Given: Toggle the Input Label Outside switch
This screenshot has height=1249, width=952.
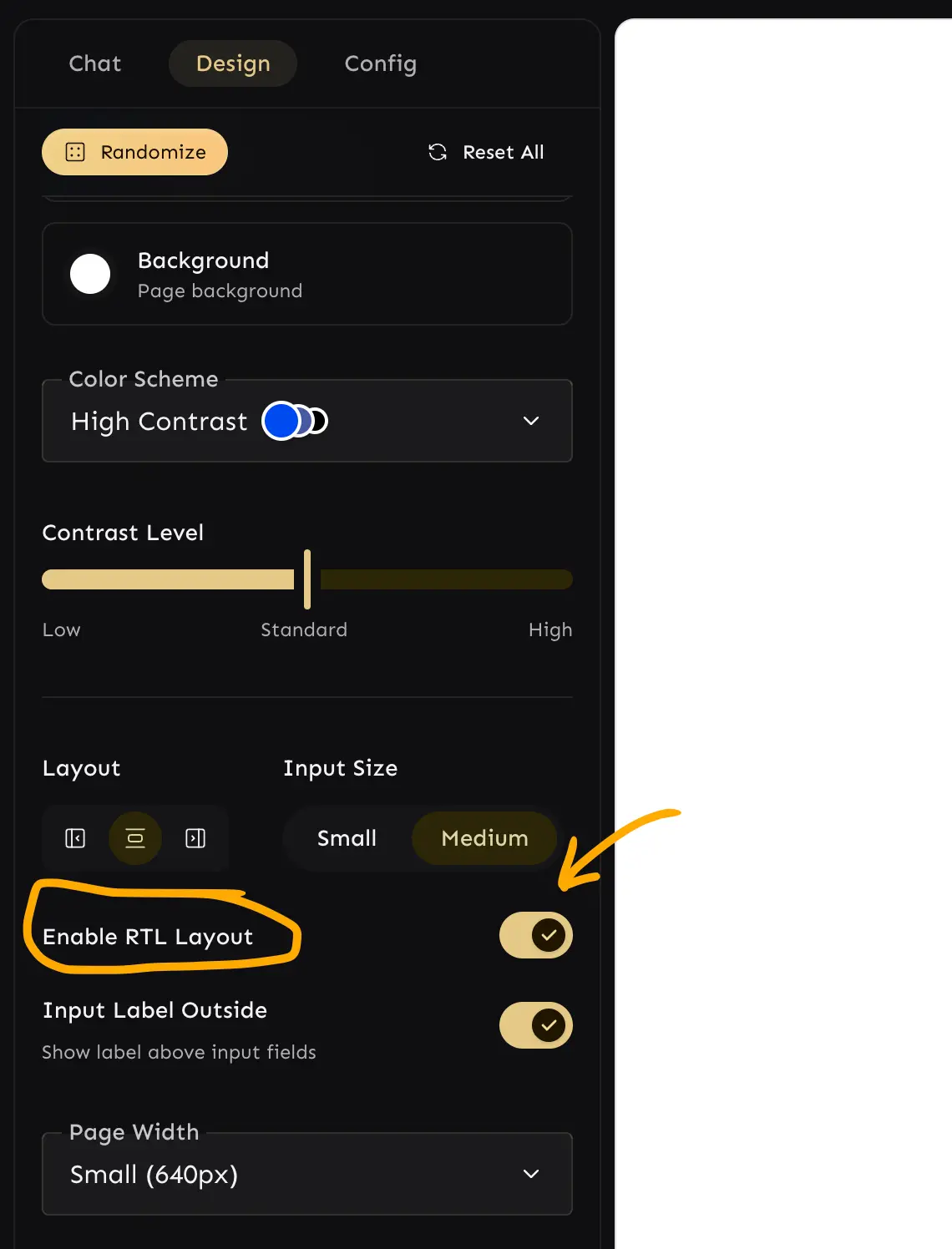Looking at the screenshot, I should [535, 1025].
